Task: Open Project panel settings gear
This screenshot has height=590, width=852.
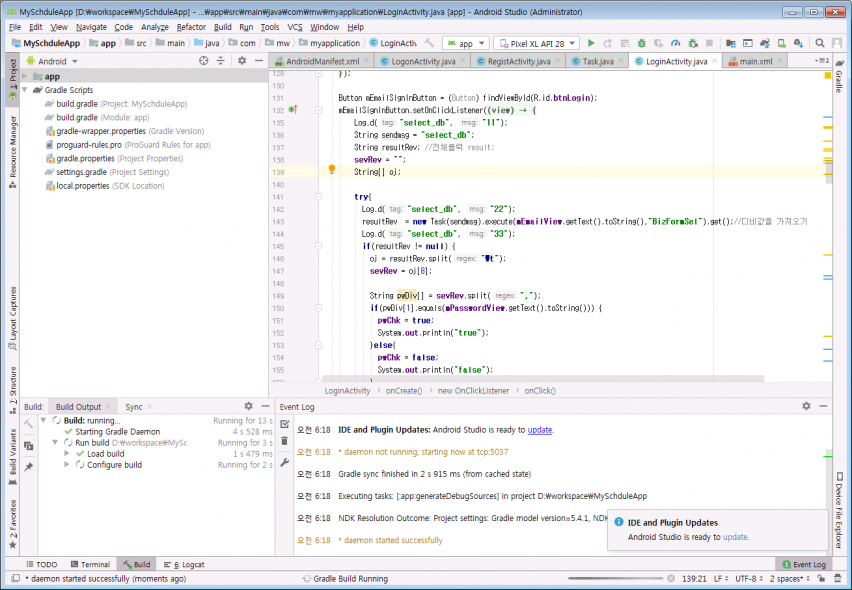Action: click(x=242, y=61)
